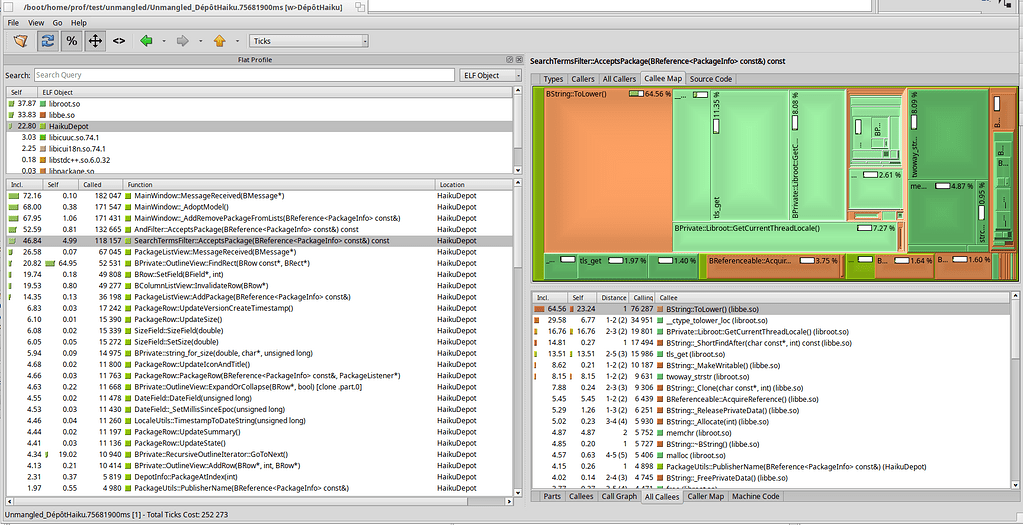The image size is (1023, 525).
Task: Select BRow::SetField(BField*, int) row
Action: click(260, 275)
